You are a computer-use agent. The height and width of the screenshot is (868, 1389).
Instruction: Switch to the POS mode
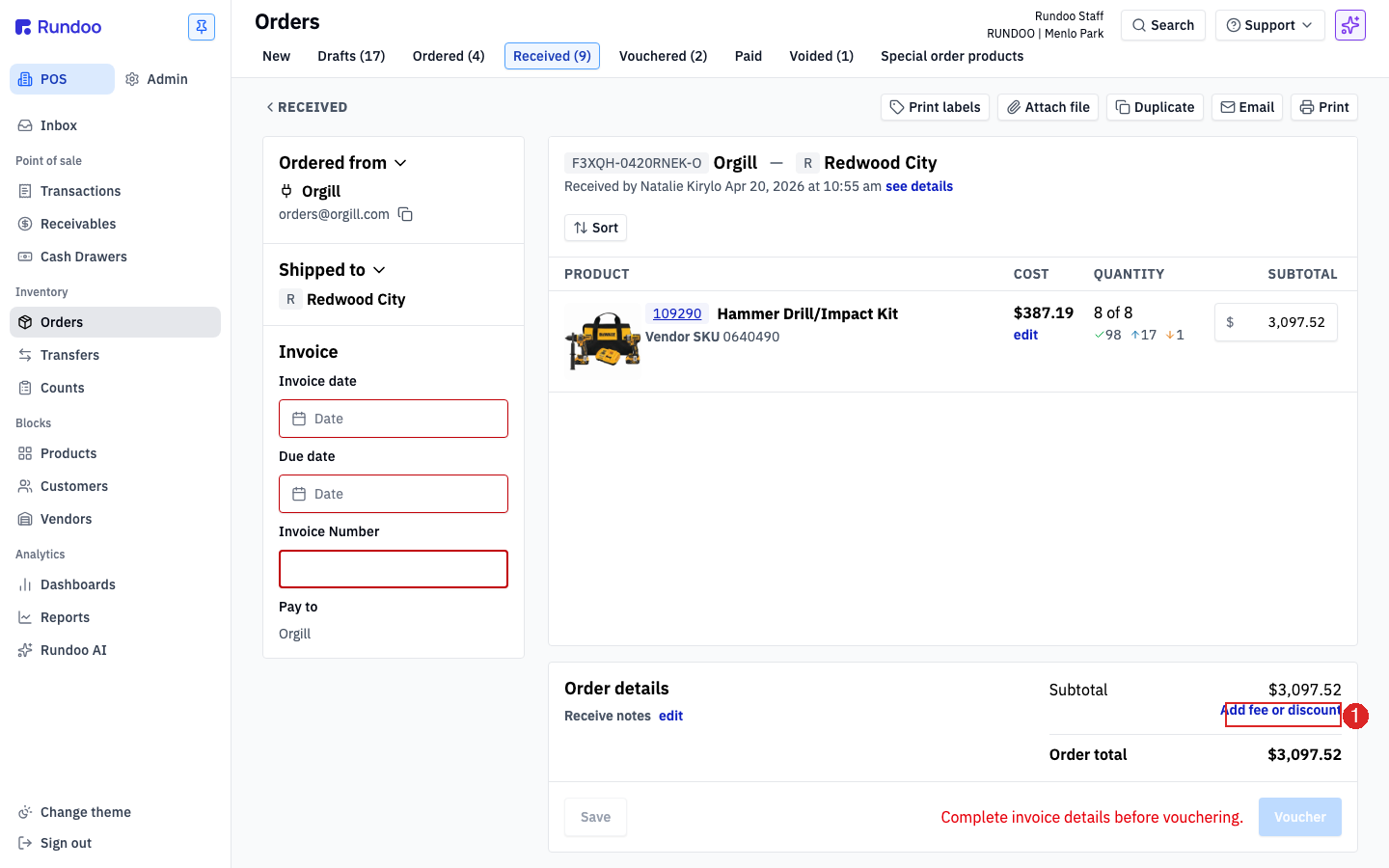click(62, 79)
